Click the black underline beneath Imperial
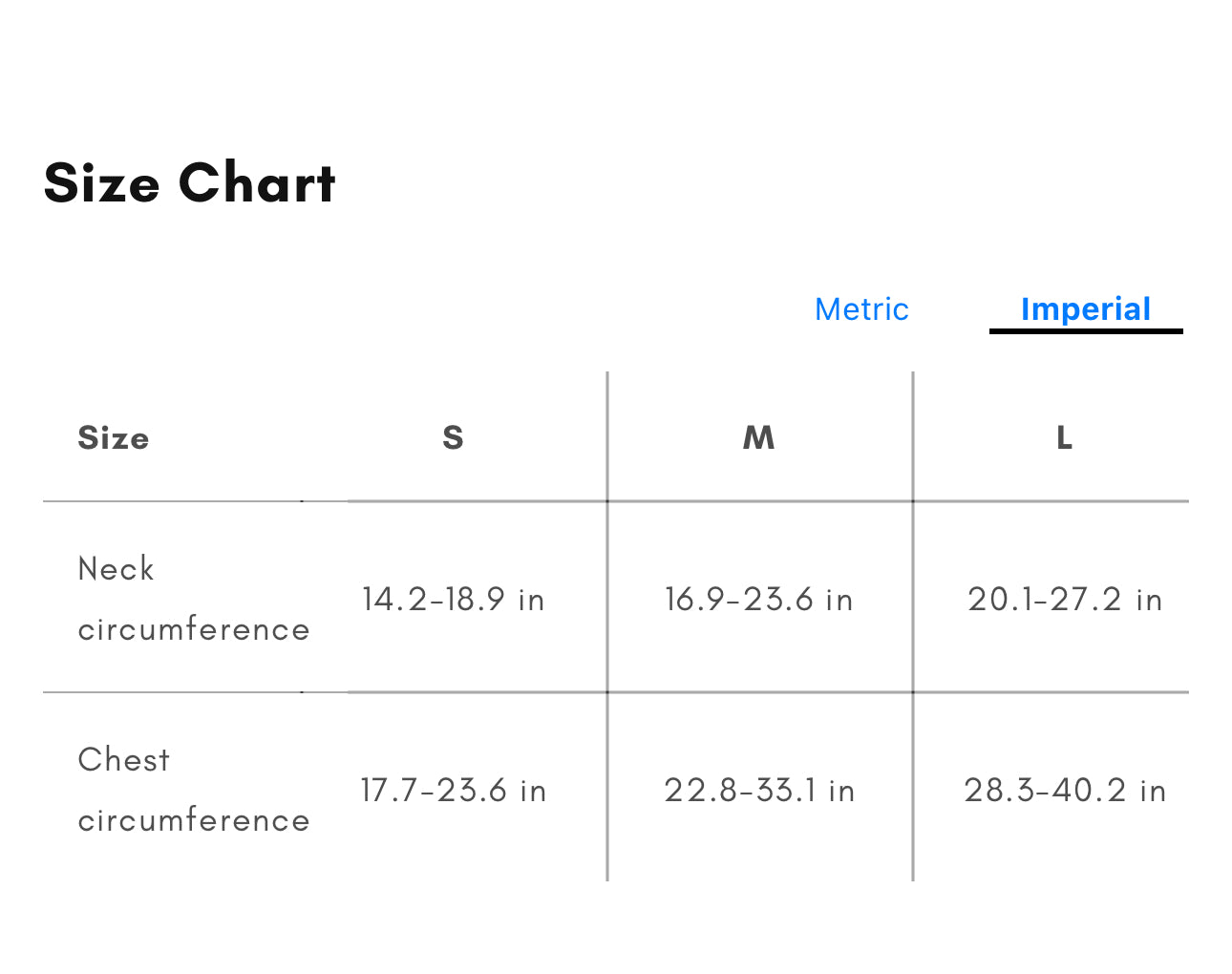Screen dimensions: 1232x974 click(x=1085, y=330)
